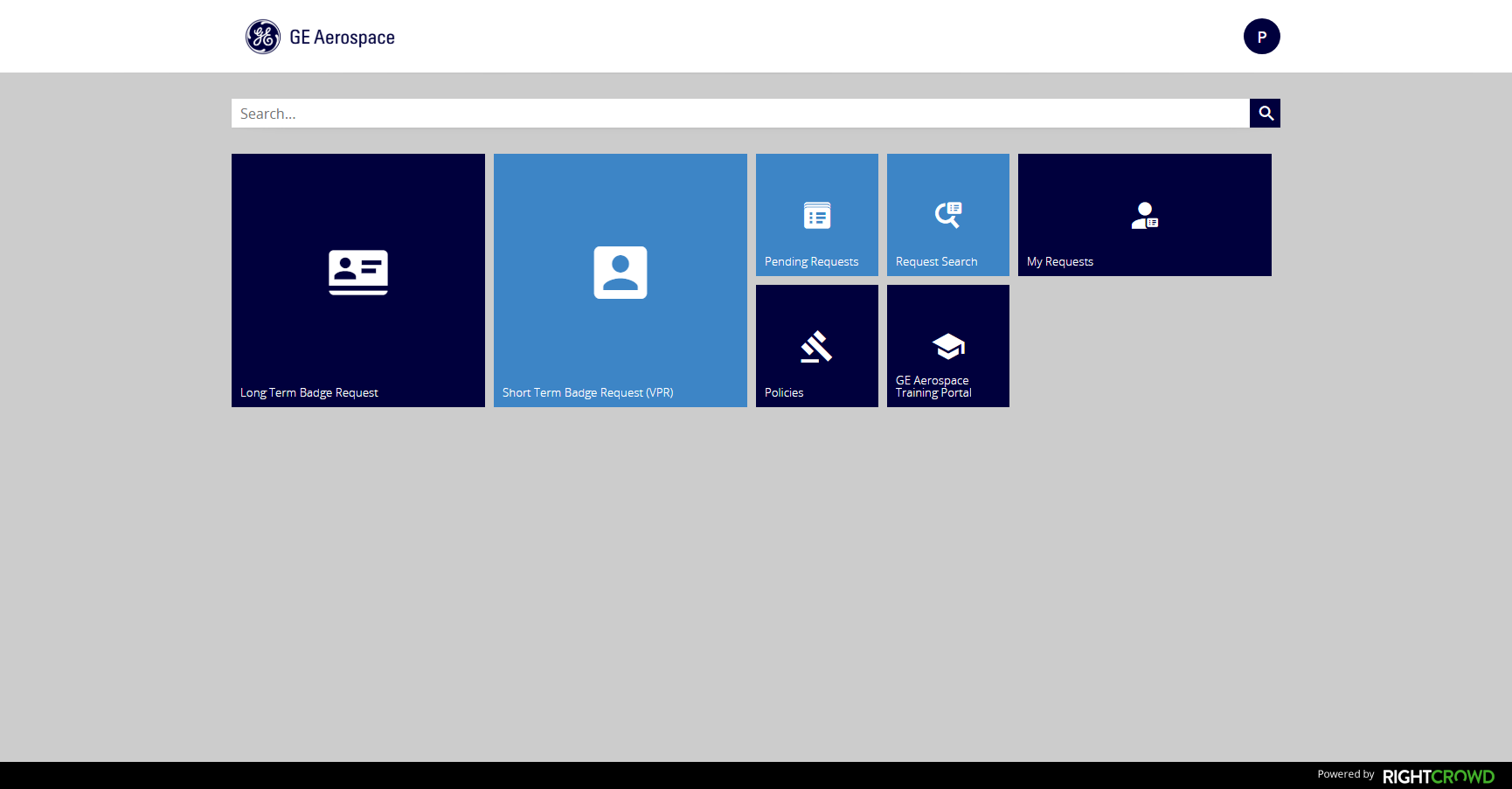Click the My Requests person icon
The image size is (1512, 789).
pyautogui.click(x=1144, y=215)
